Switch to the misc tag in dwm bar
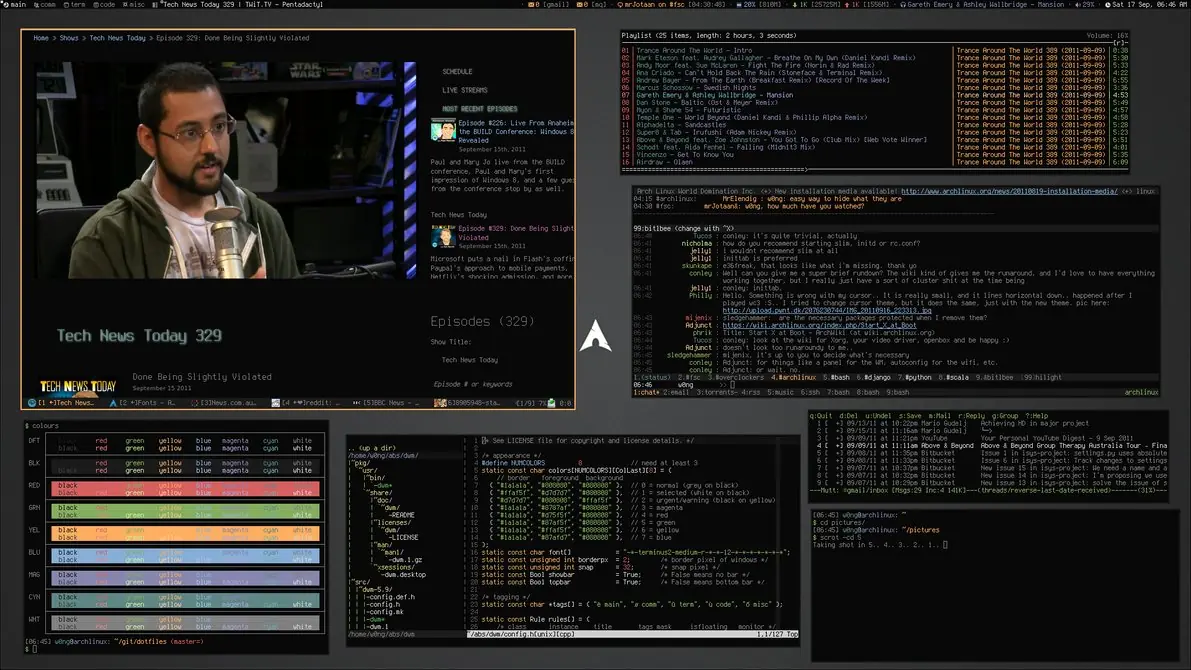 (x=134, y=5)
